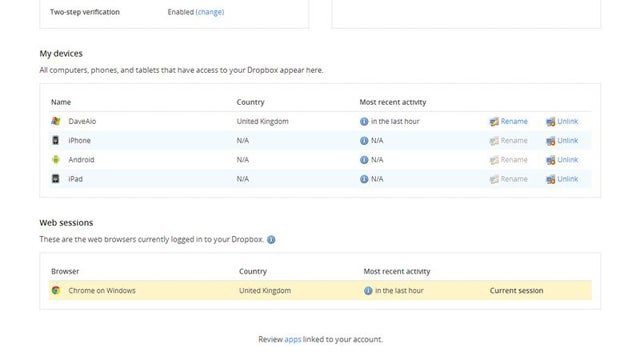
Task: Click the 'Web sessions' heading
Action: [x=66, y=222]
